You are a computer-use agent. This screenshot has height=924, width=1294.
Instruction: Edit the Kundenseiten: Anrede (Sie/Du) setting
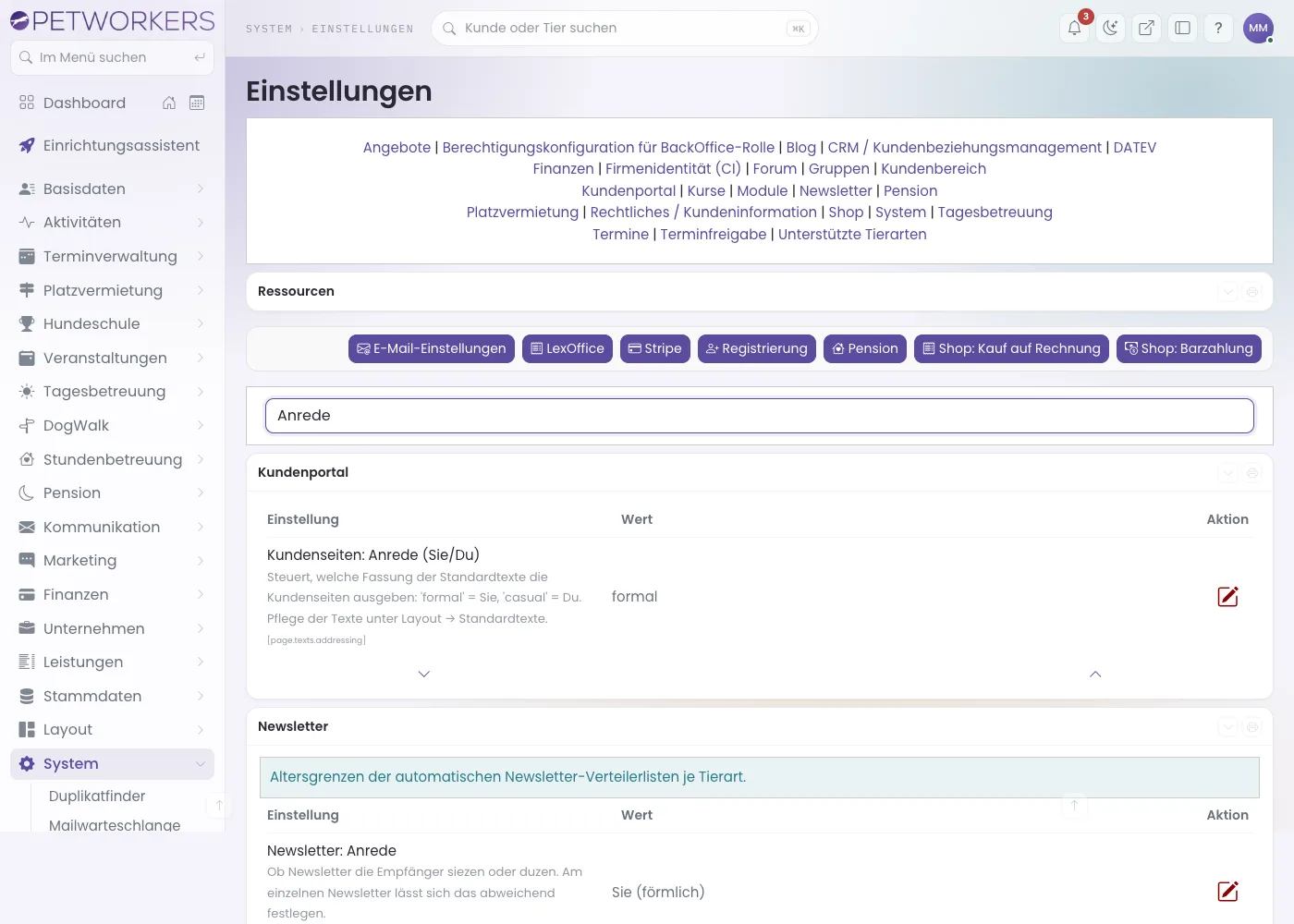tap(1227, 597)
